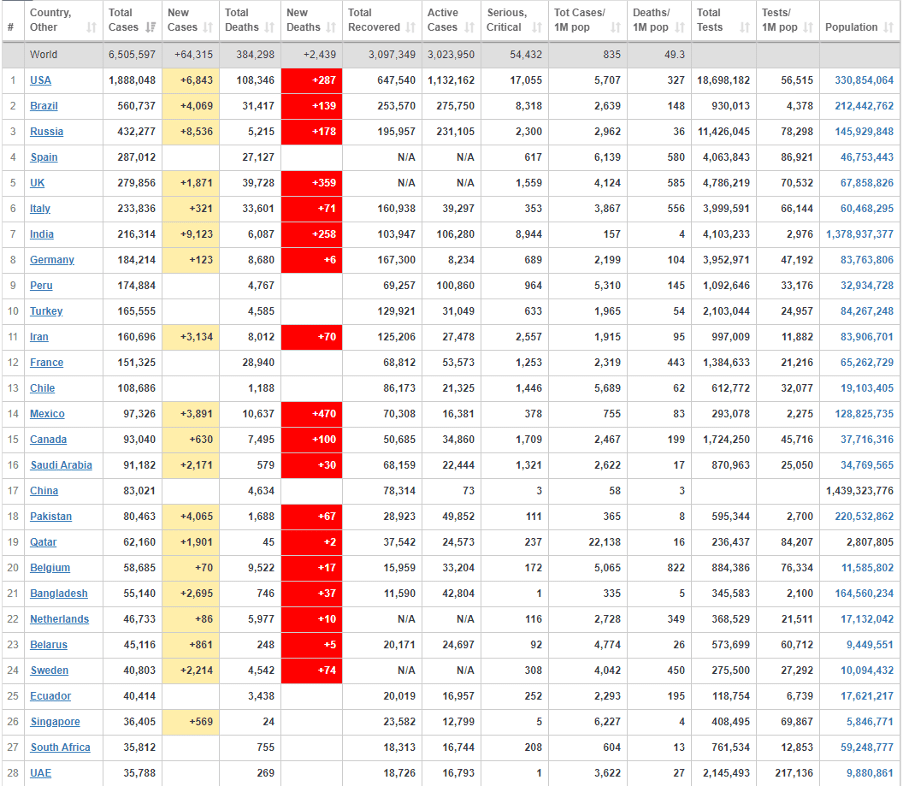Open the Germany country link
Image resolution: width=902 pixels, height=786 pixels.
(52, 260)
